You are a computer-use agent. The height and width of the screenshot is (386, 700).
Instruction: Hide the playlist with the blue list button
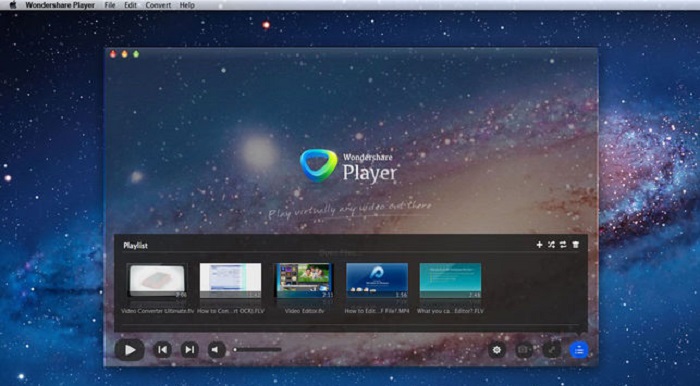[x=579, y=350]
